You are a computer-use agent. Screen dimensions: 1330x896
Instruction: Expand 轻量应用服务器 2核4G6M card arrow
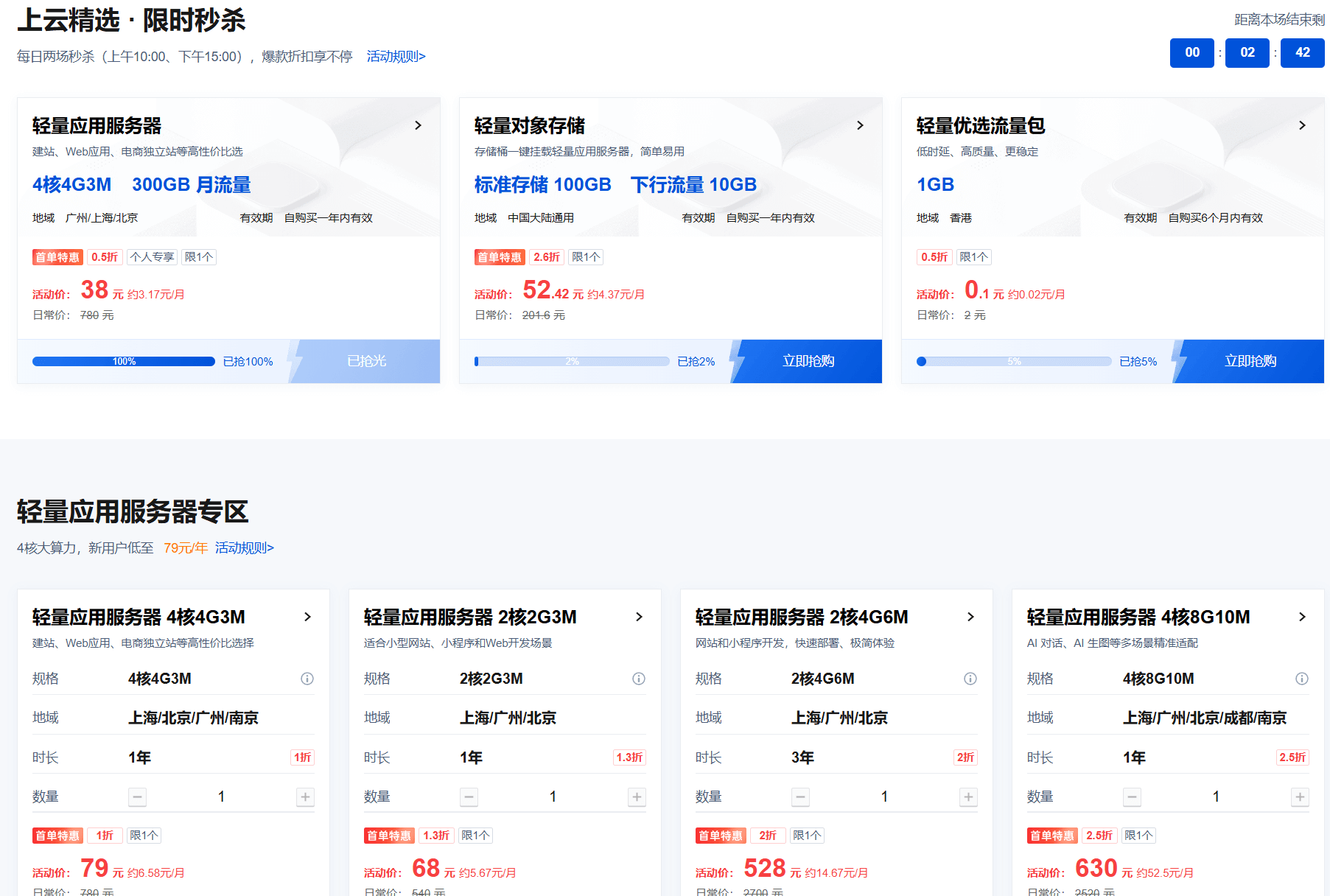click(970, 617)
